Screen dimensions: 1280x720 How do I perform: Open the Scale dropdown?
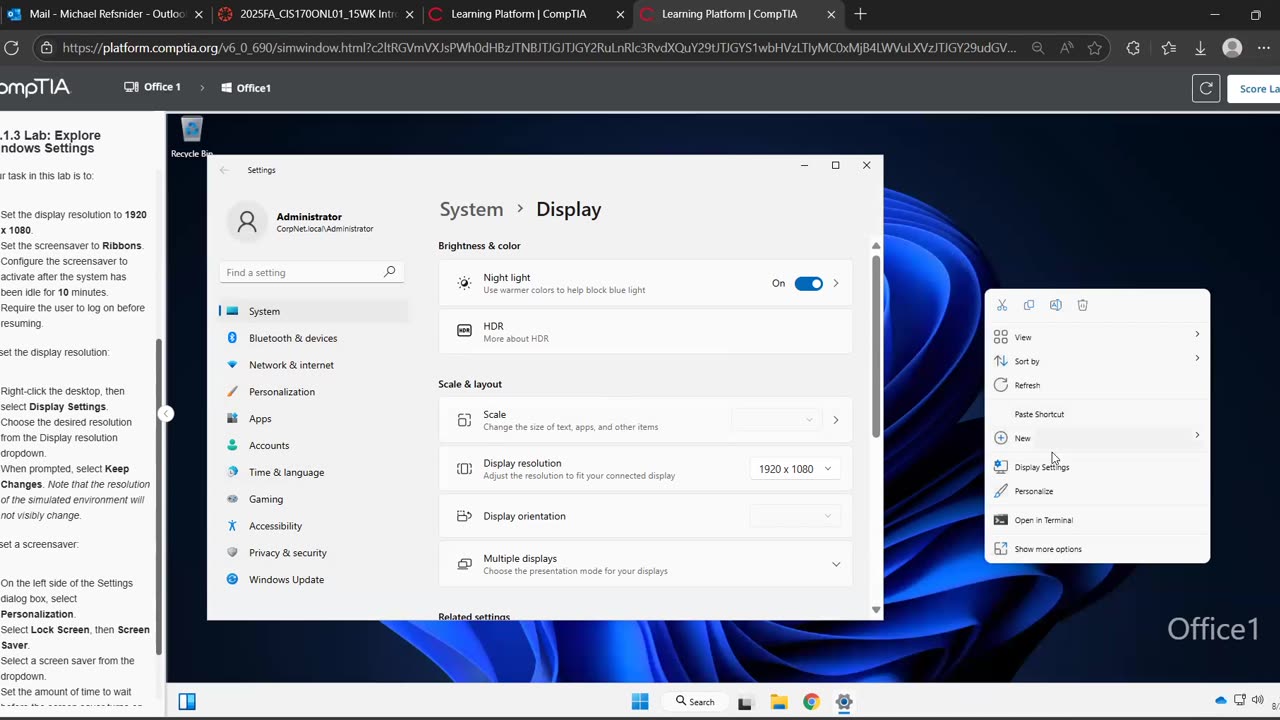[x=776, y=420]
